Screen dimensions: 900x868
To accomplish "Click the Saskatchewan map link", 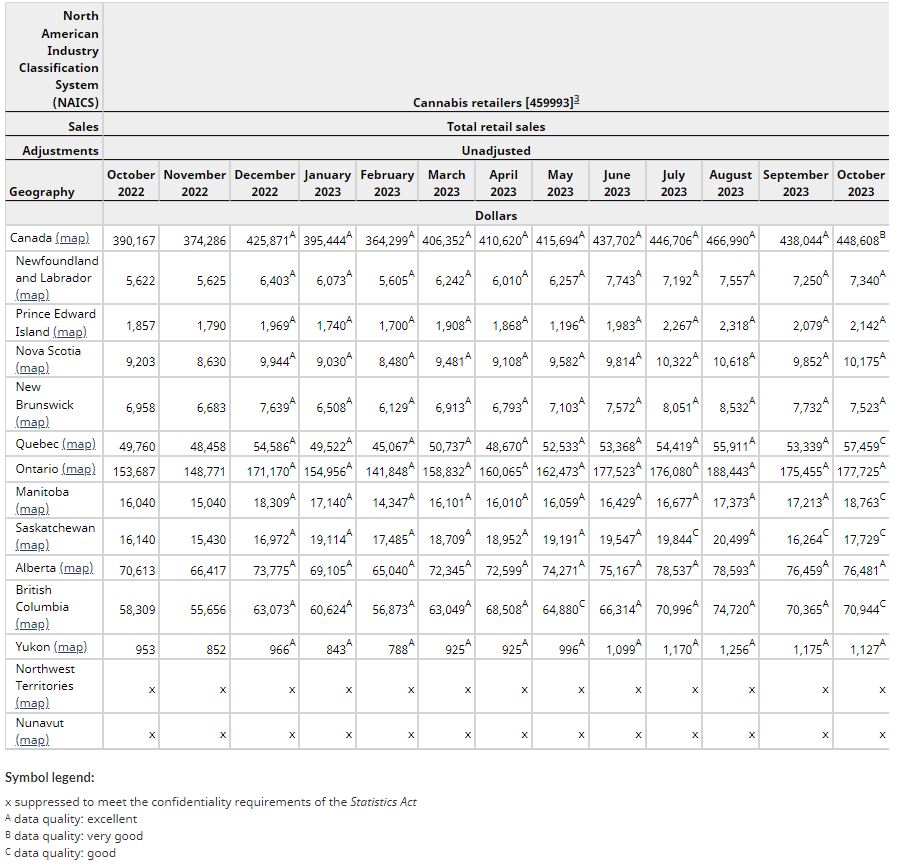I will click(32, 545).
